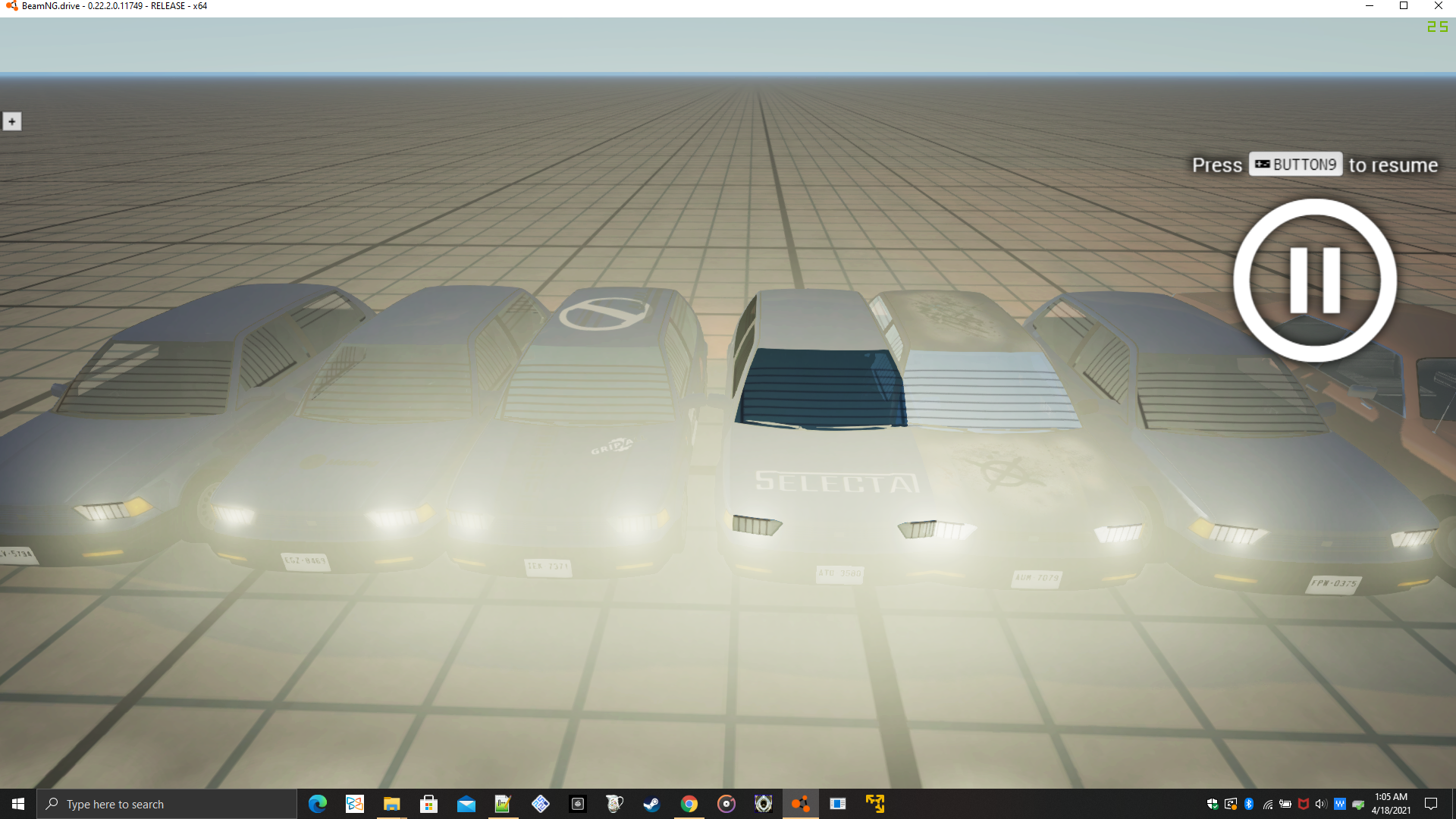Open the McAfee tray icon

point(1304,804)
